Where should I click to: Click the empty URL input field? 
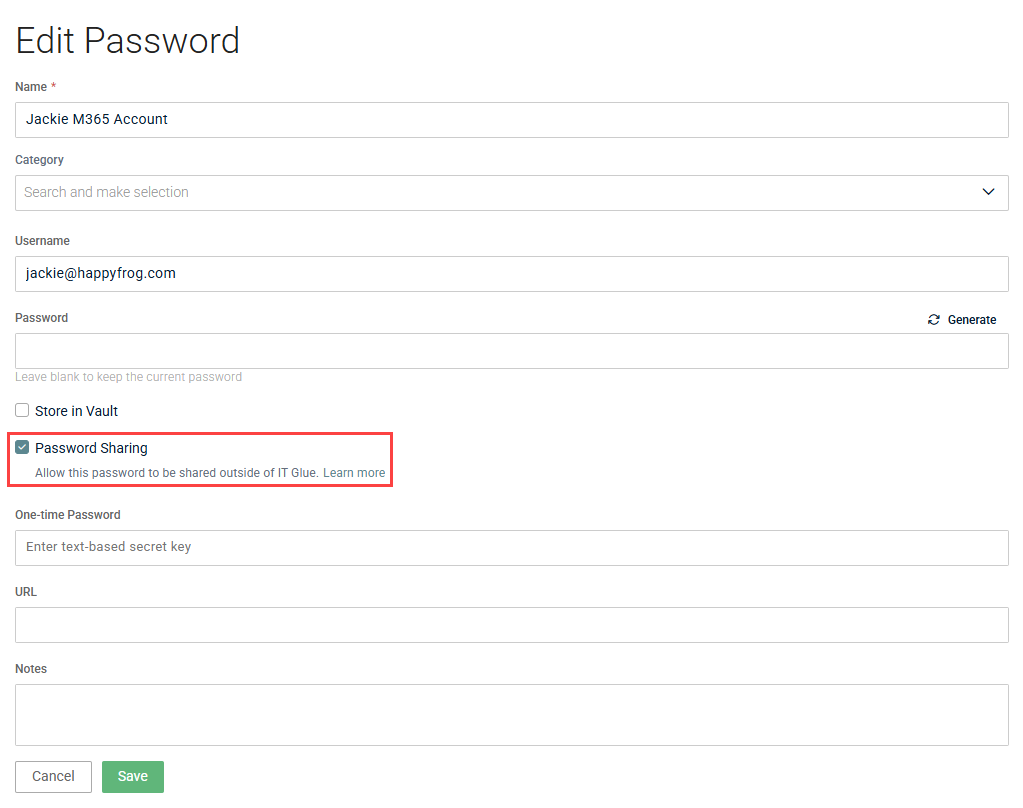click(512, 625)
